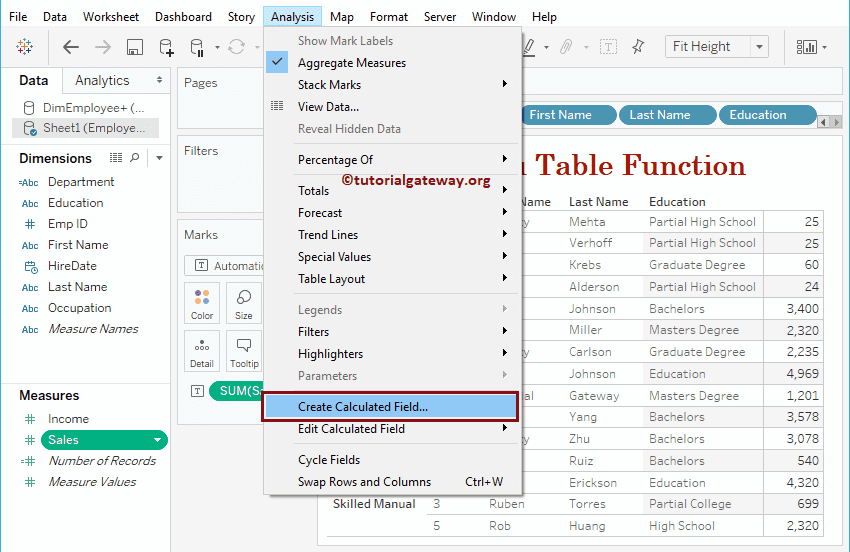Open the Trend Lines submenu
Image resolution: width=850 pixels, height=552 pixels.
tap(392, 235)
